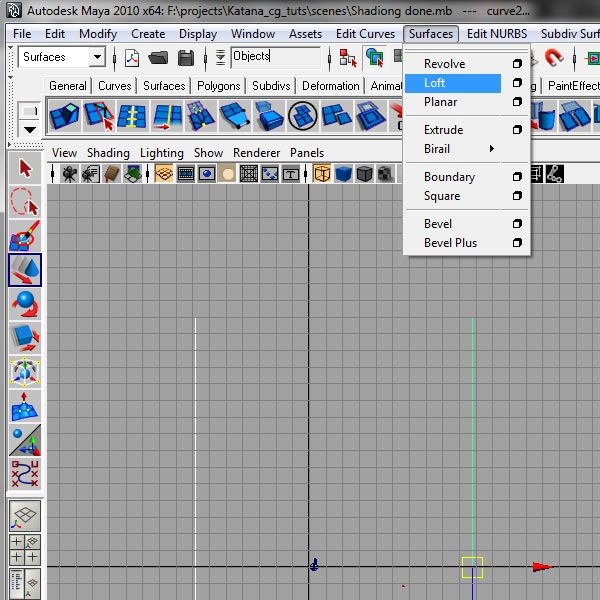Viewport: 600px width, 600px height.
Task: Click Select by hierarchy icon
Action: pyautogui.click(x=348, y=58)
